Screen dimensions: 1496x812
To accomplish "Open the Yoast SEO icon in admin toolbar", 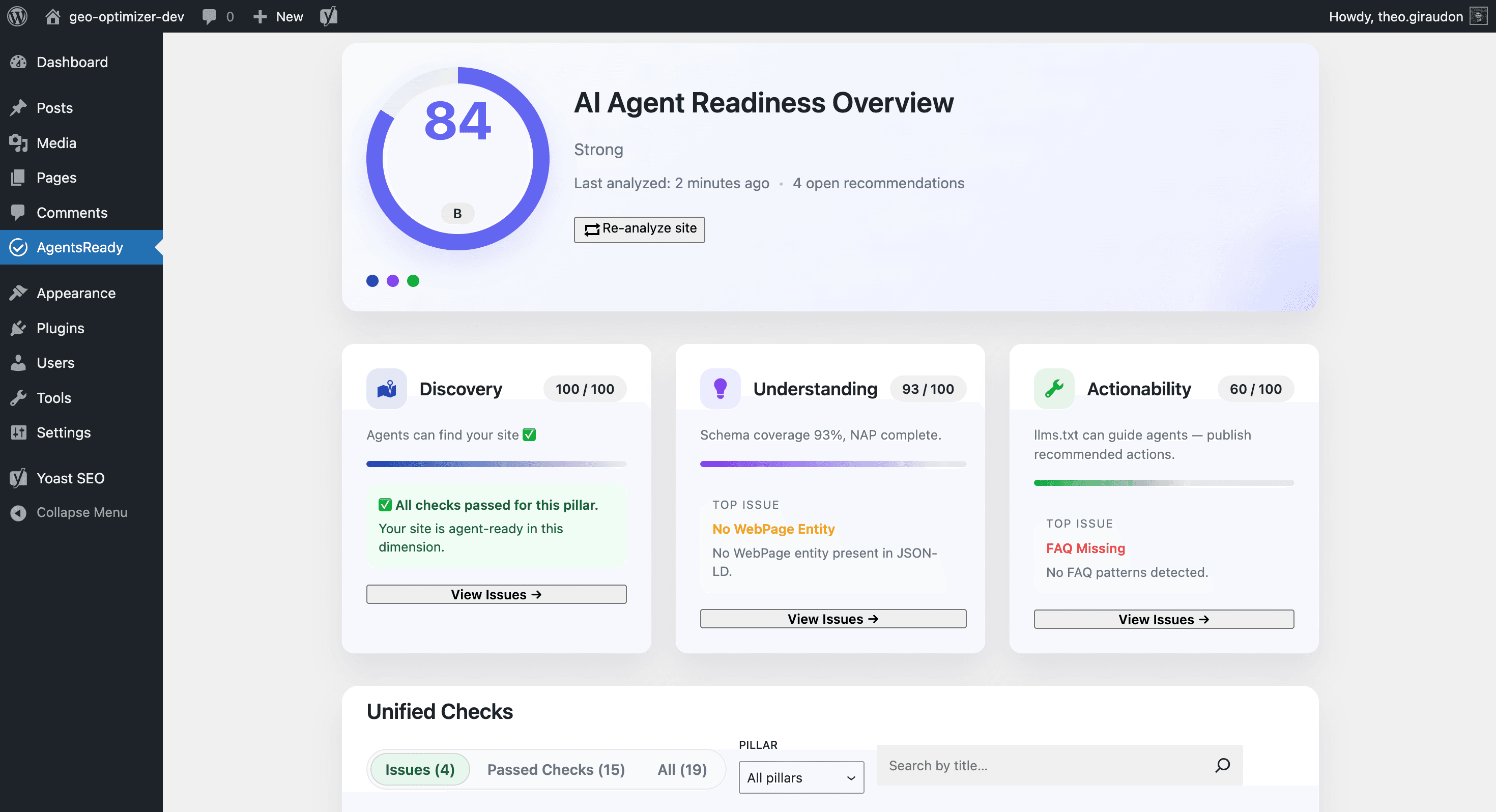I will (329, 16).
